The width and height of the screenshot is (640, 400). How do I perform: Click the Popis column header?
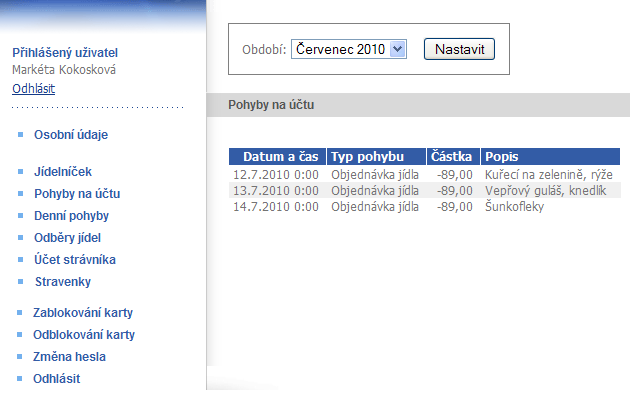pyautogui.click(x=551, y=157)
